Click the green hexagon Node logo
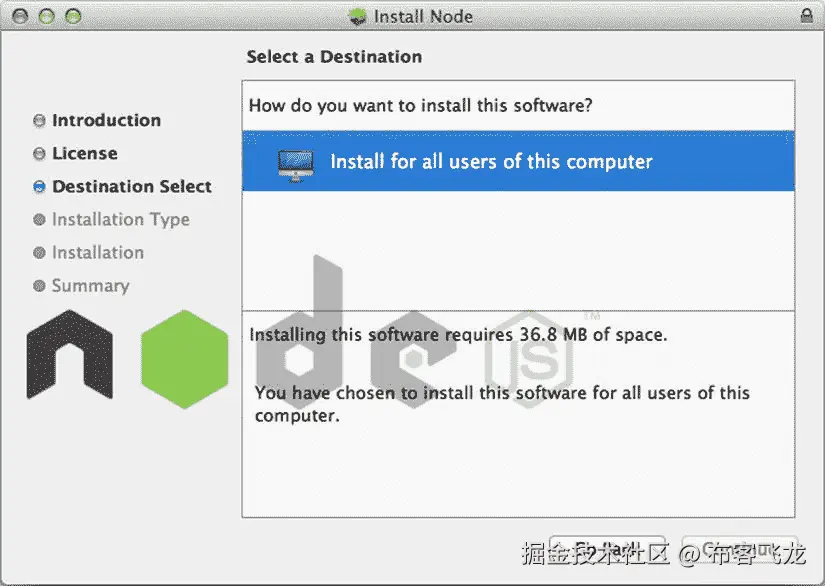The height and width of the screenshot is (586, 825). (x=185, y=359)
